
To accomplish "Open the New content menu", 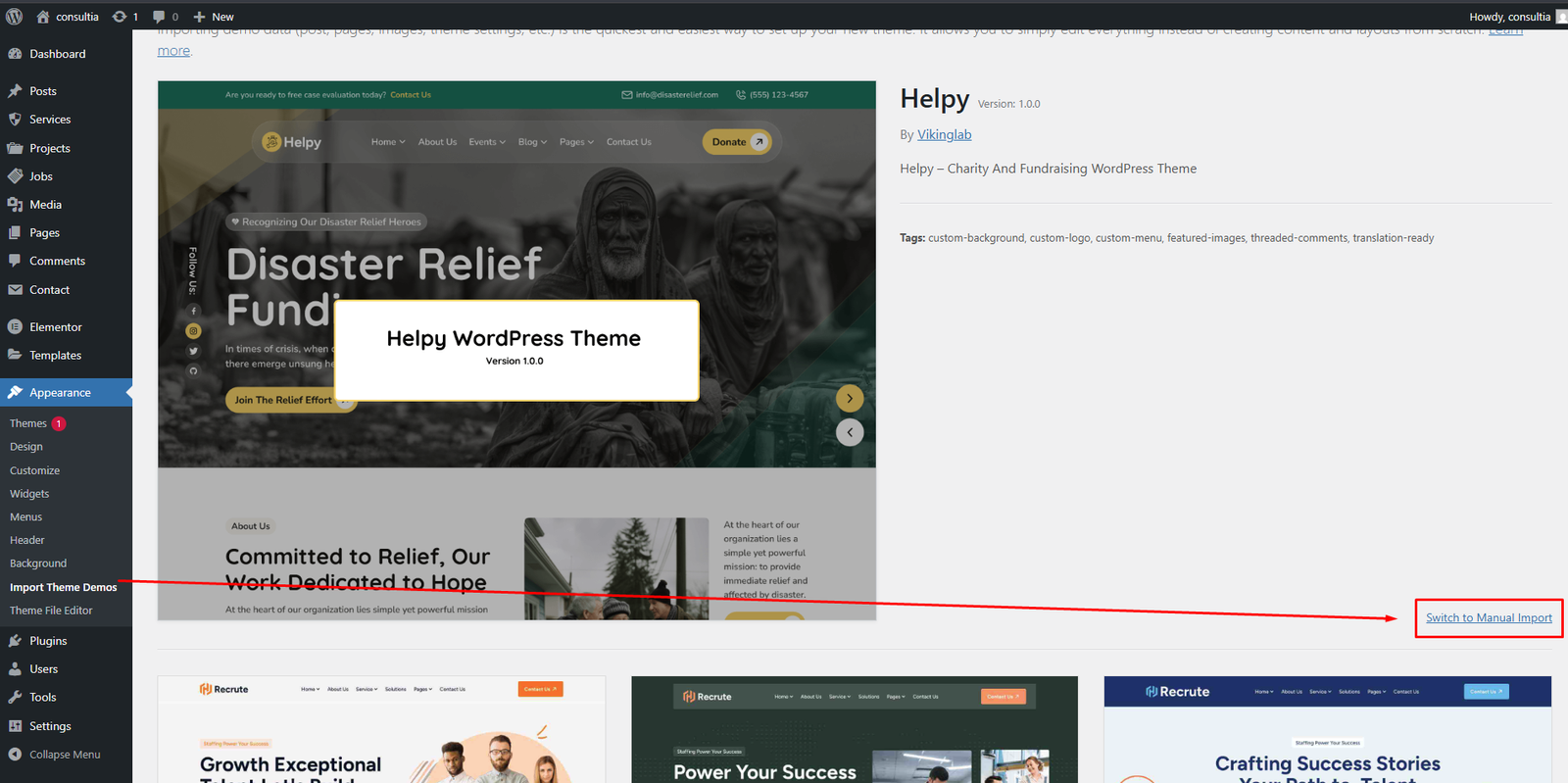I will coord(214,17).
